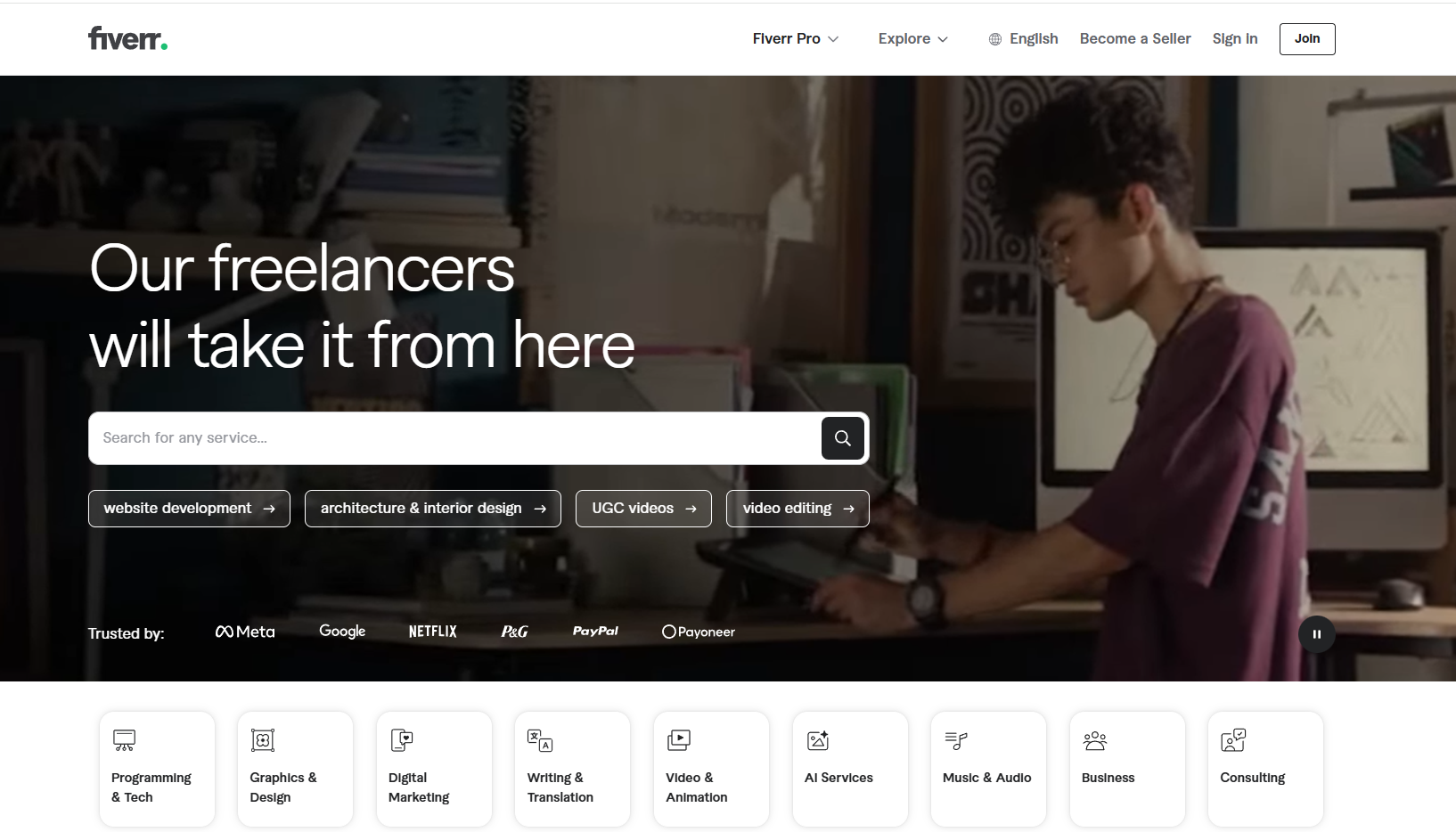
Task: Pause the hero background video
Action: pyautogui.click(x=1316, y=634)
